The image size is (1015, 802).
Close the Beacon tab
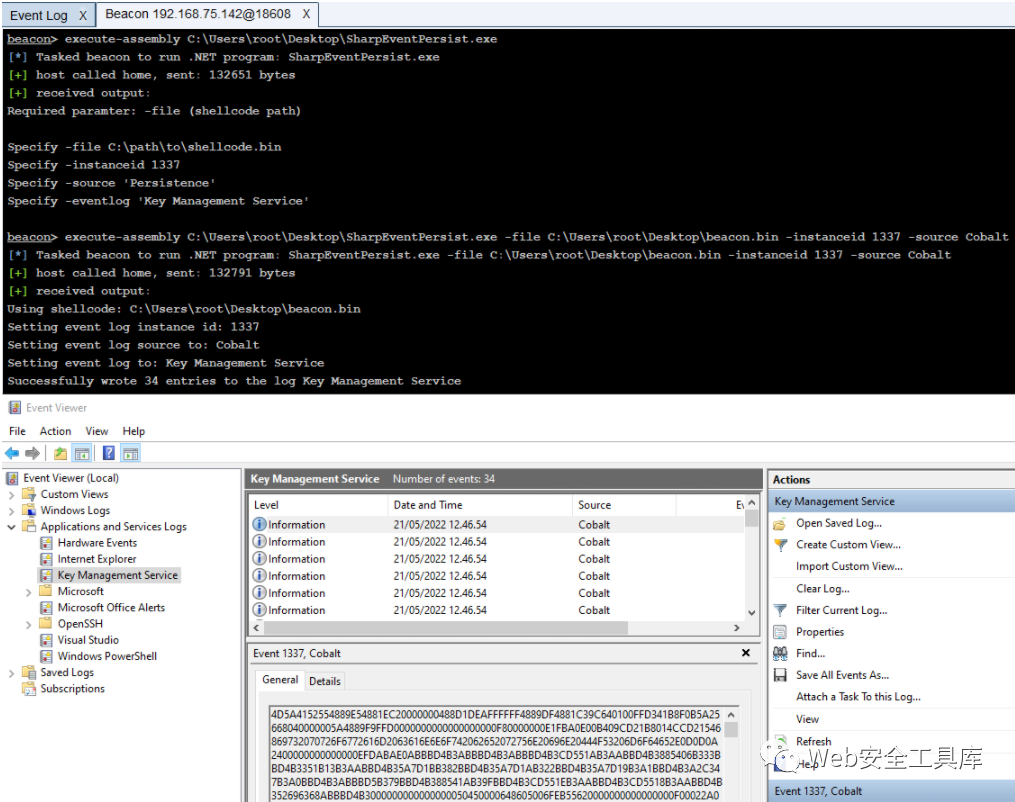pos(306,14)
